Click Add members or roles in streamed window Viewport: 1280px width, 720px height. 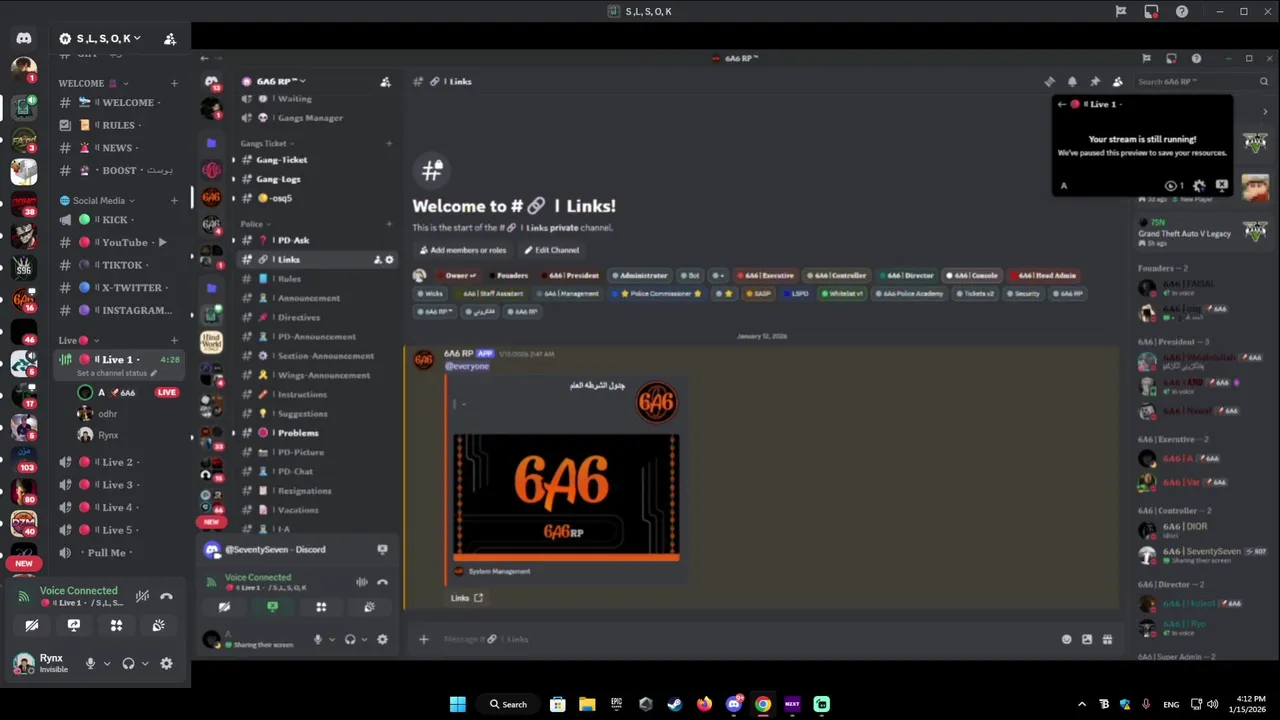click(x=463, y=250)
